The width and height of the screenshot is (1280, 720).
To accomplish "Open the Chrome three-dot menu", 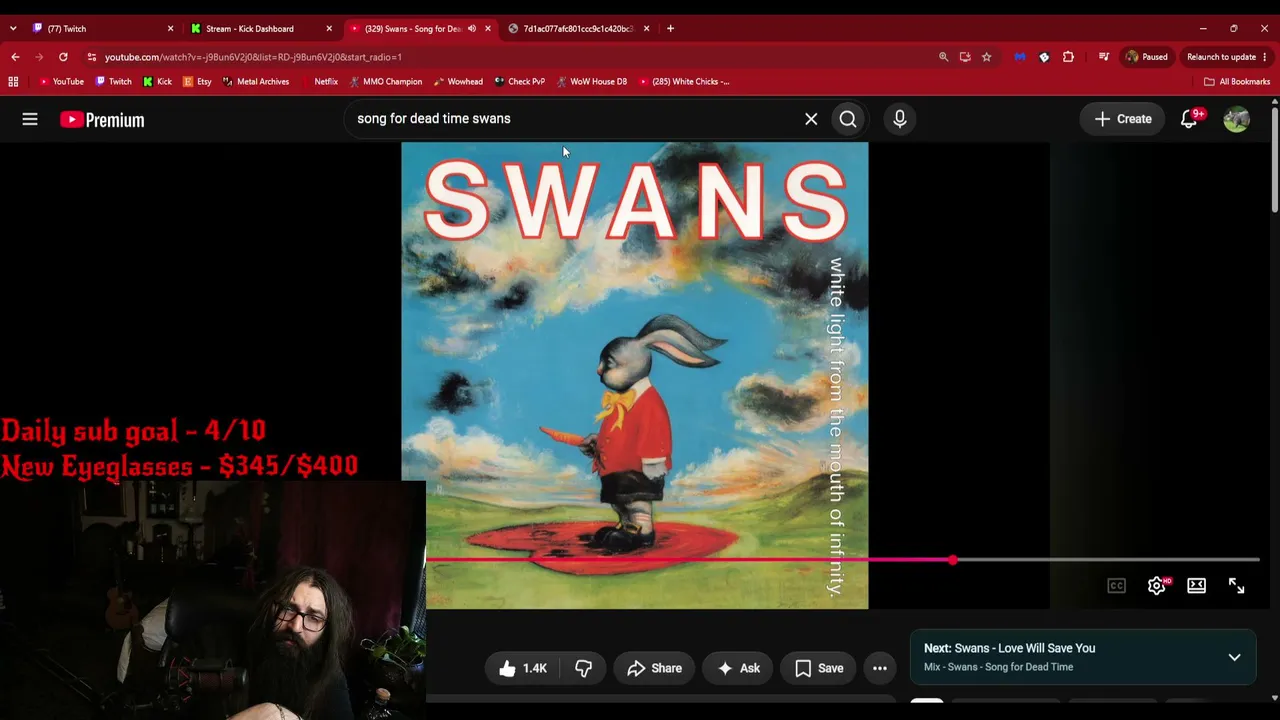I will pyautogui.click(x=1265, y=57).
